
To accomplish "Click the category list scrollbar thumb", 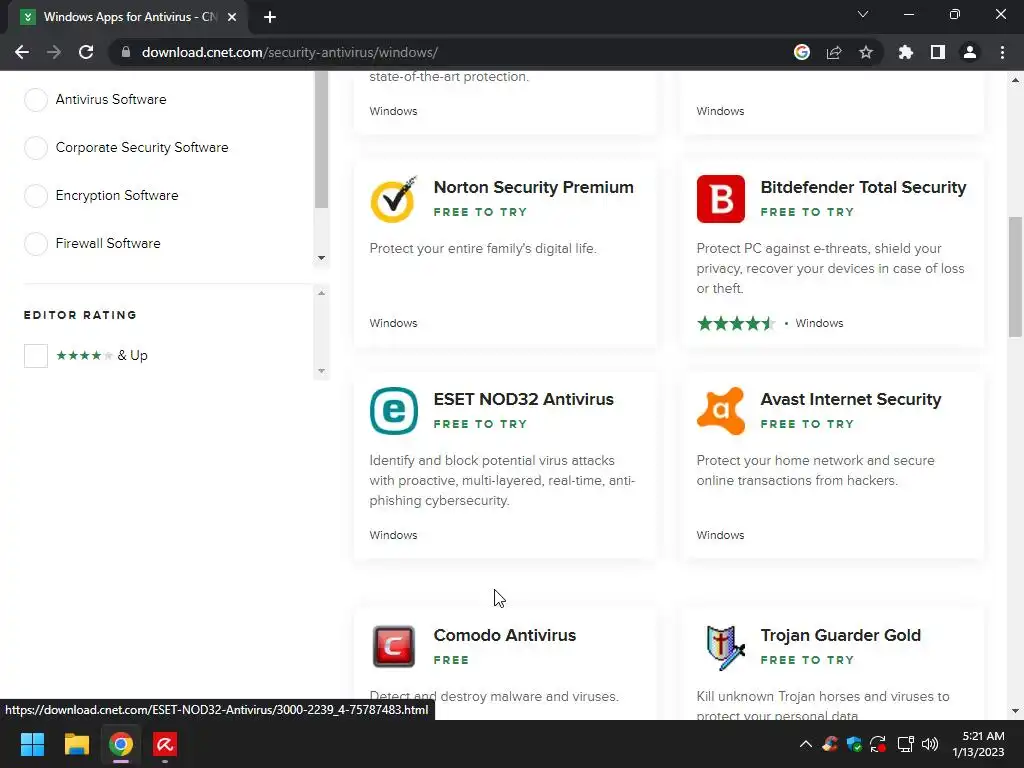I will (321, 139).
